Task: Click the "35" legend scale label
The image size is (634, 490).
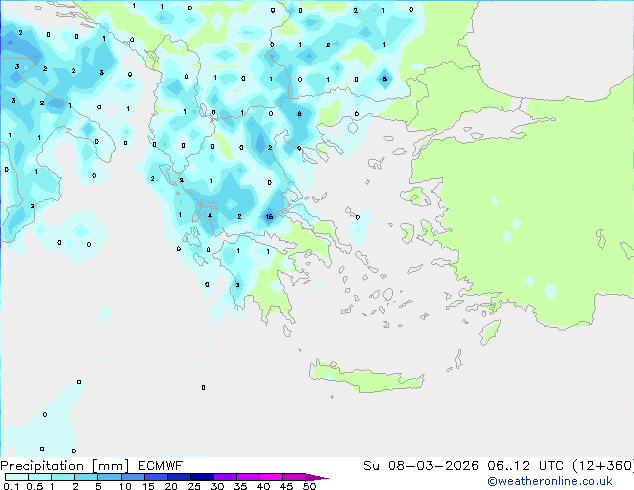Action: pyautogui.click(x=240, y=486)
